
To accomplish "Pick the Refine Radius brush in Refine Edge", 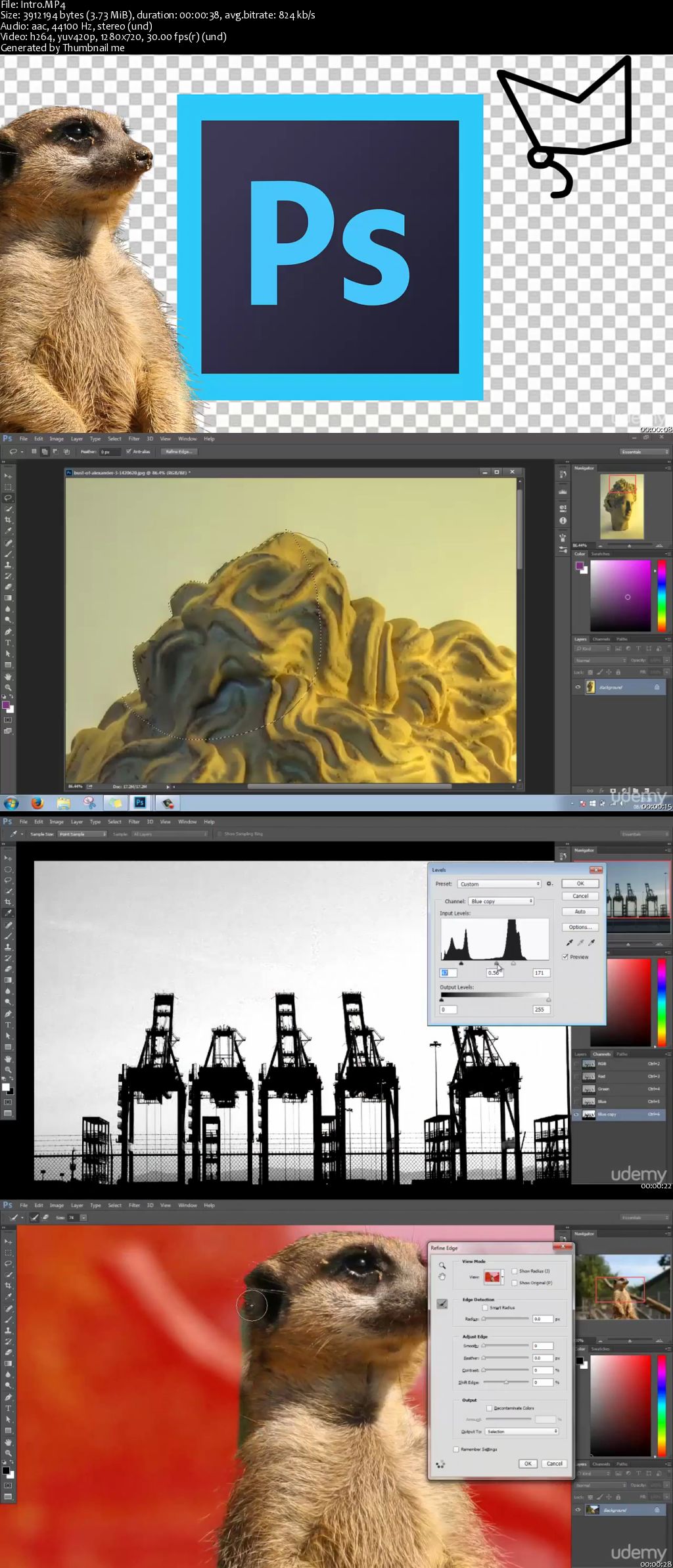I will 442,1303.
